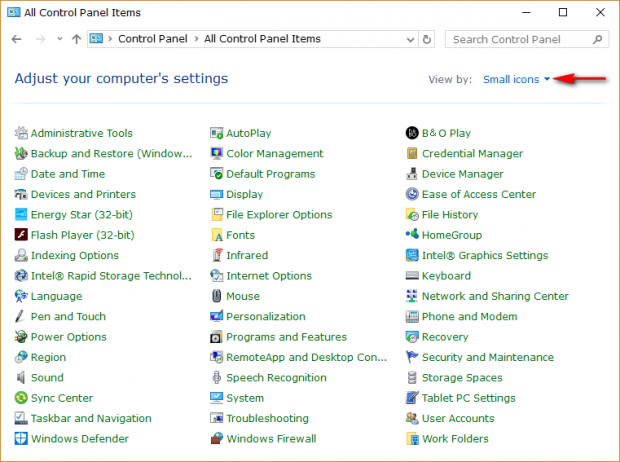
Task: Click the HomeGroup icon
Action: [x=412, y=235]
